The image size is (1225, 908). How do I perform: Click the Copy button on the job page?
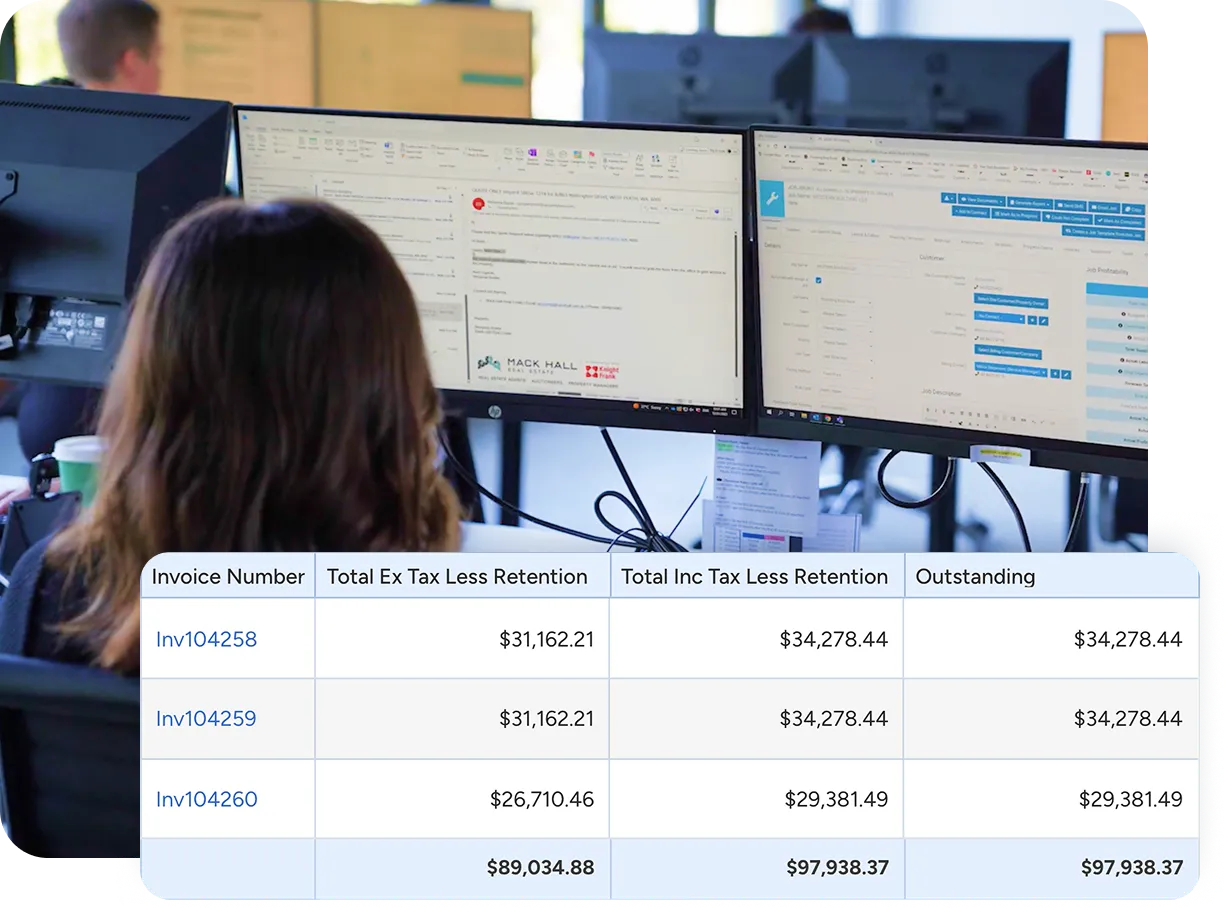1133,209
